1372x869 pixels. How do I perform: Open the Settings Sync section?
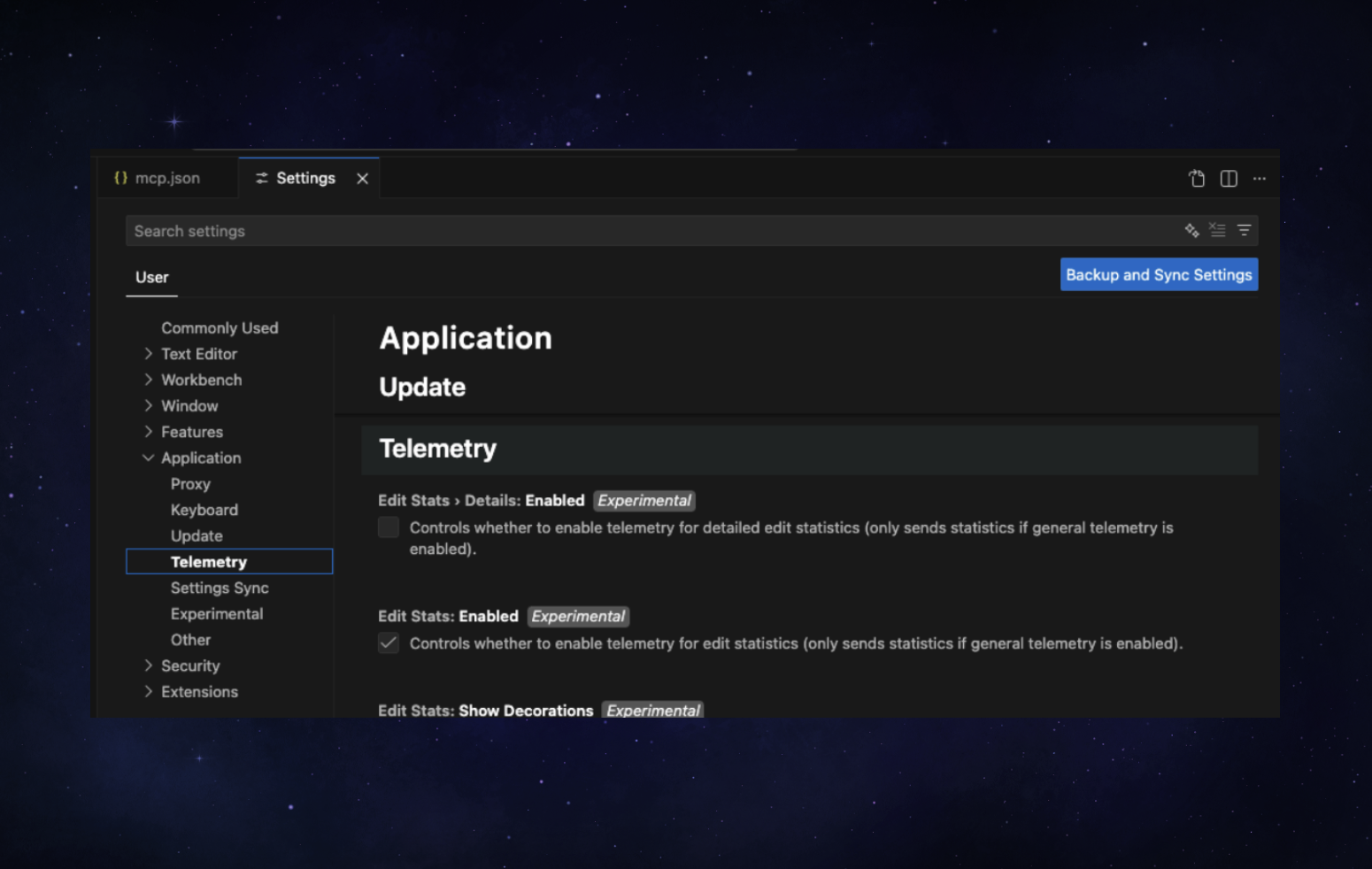coord(220,588)
